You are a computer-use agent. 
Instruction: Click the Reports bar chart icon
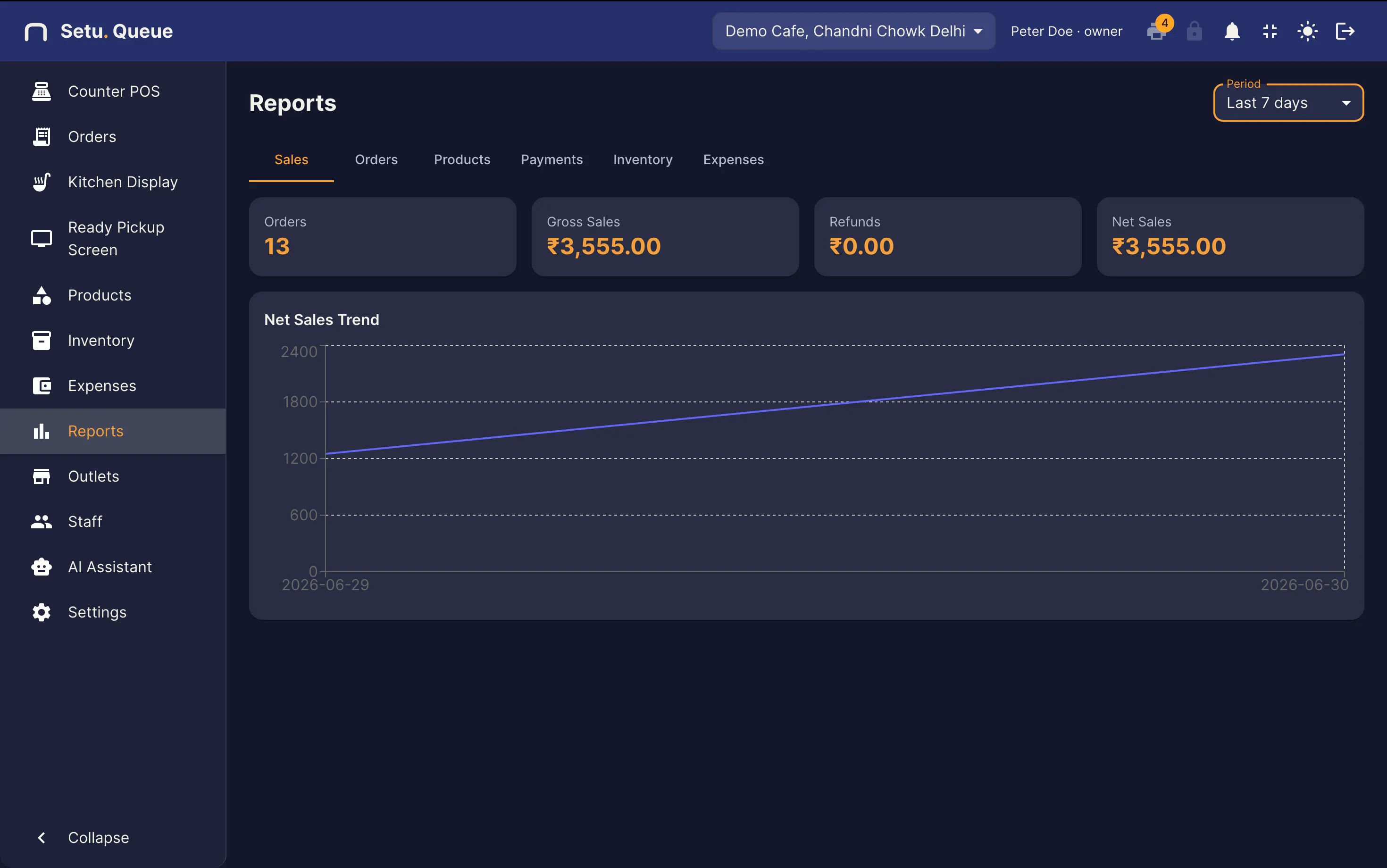[42, 431]
